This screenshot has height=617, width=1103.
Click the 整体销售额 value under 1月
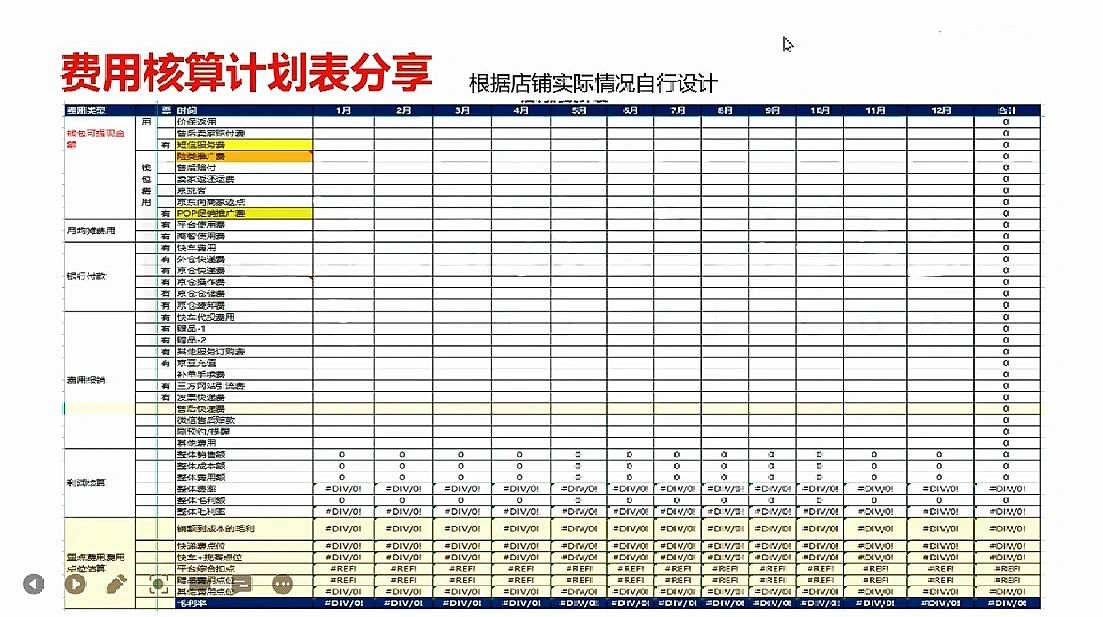[x=343, y=454]
